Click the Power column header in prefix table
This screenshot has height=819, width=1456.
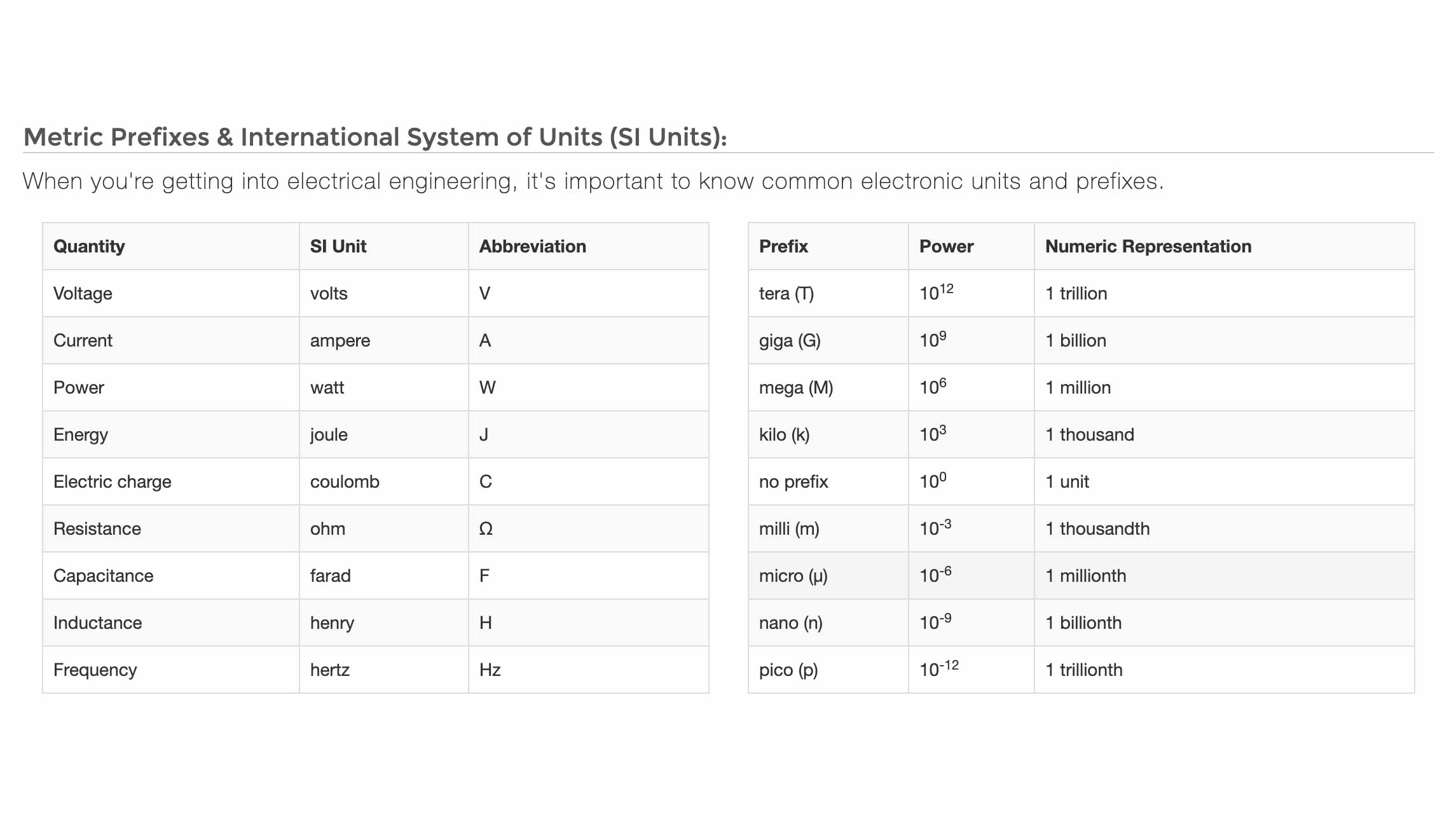(946, 247)
